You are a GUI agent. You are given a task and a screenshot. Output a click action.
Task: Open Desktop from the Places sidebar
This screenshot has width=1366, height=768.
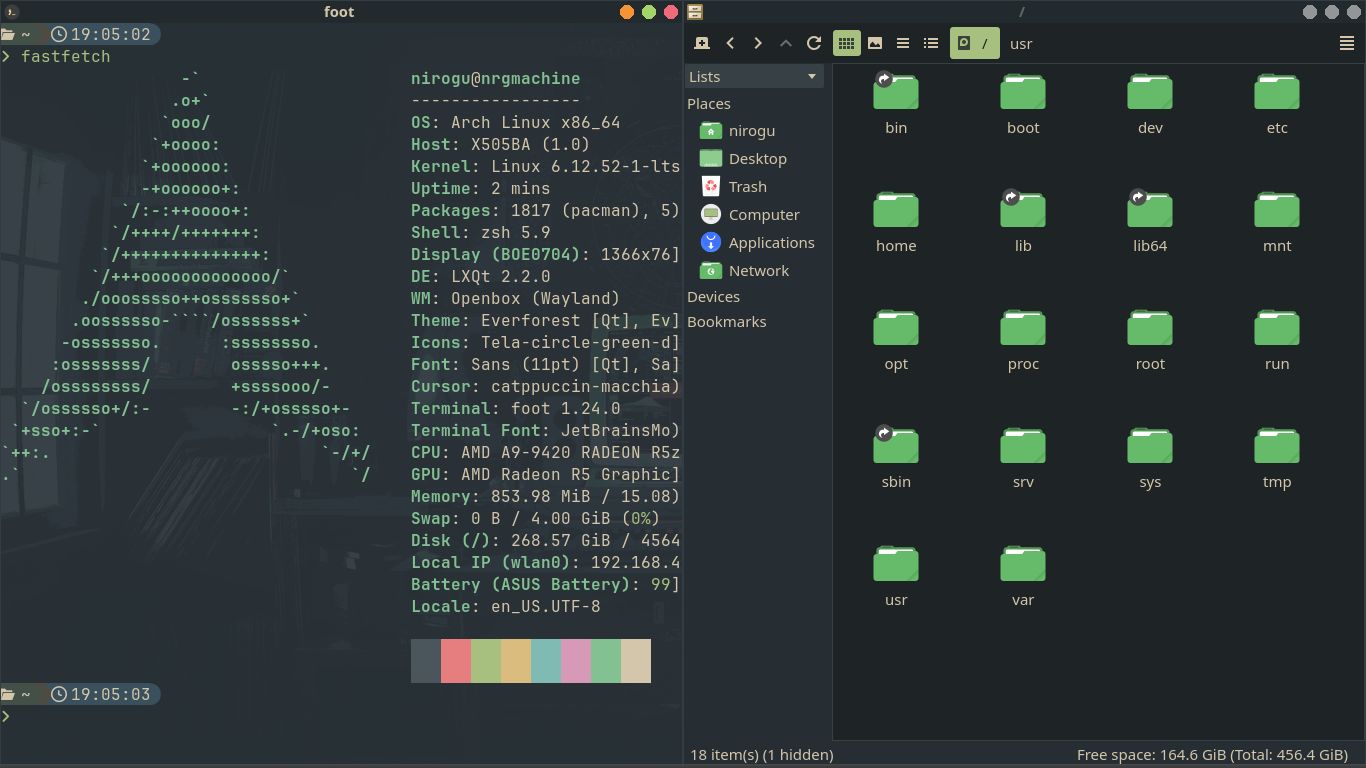756,158
